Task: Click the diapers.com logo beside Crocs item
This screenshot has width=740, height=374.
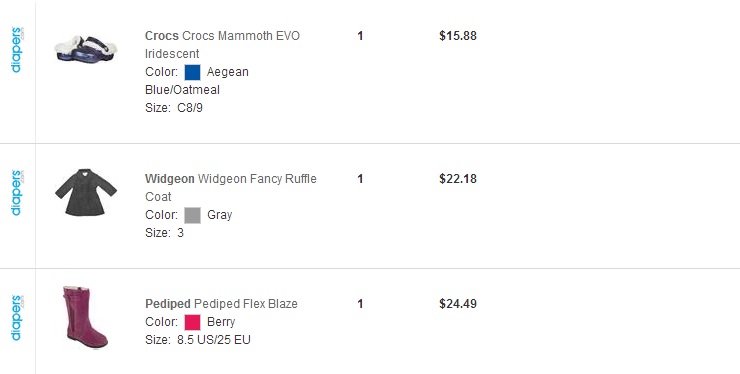Action: coord(17,50)
